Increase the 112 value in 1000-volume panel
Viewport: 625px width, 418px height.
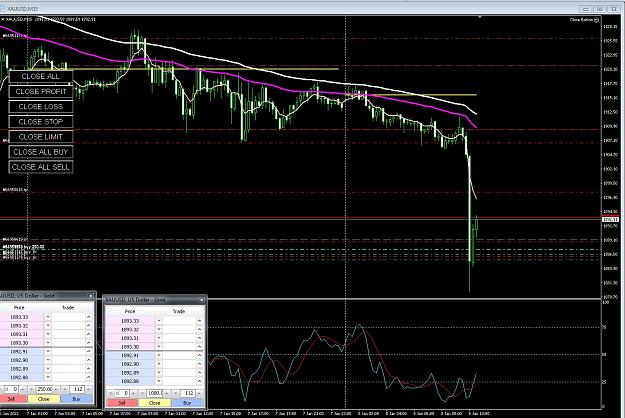tap(199, 393)
